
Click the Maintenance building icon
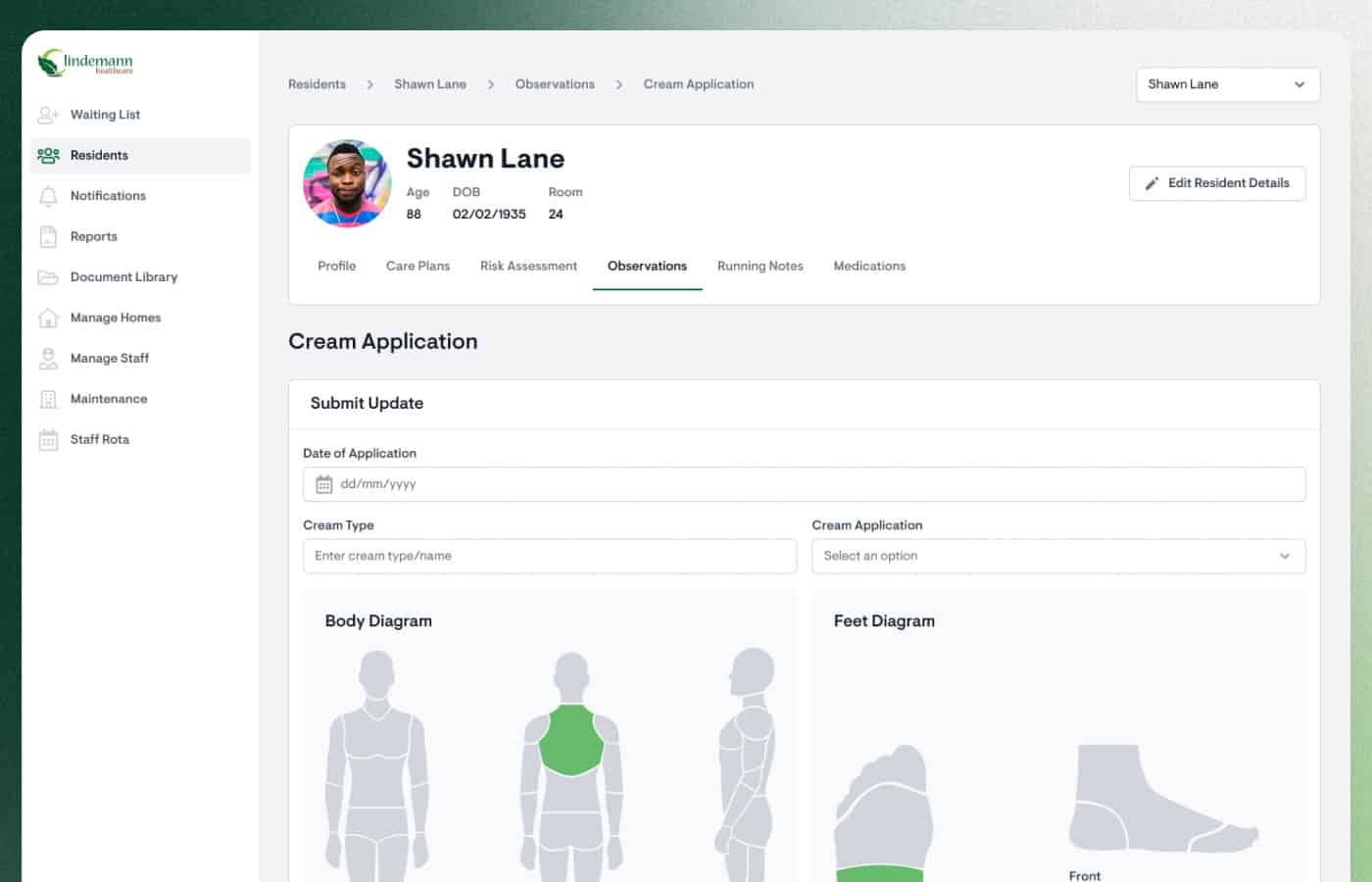pos(48,399)
